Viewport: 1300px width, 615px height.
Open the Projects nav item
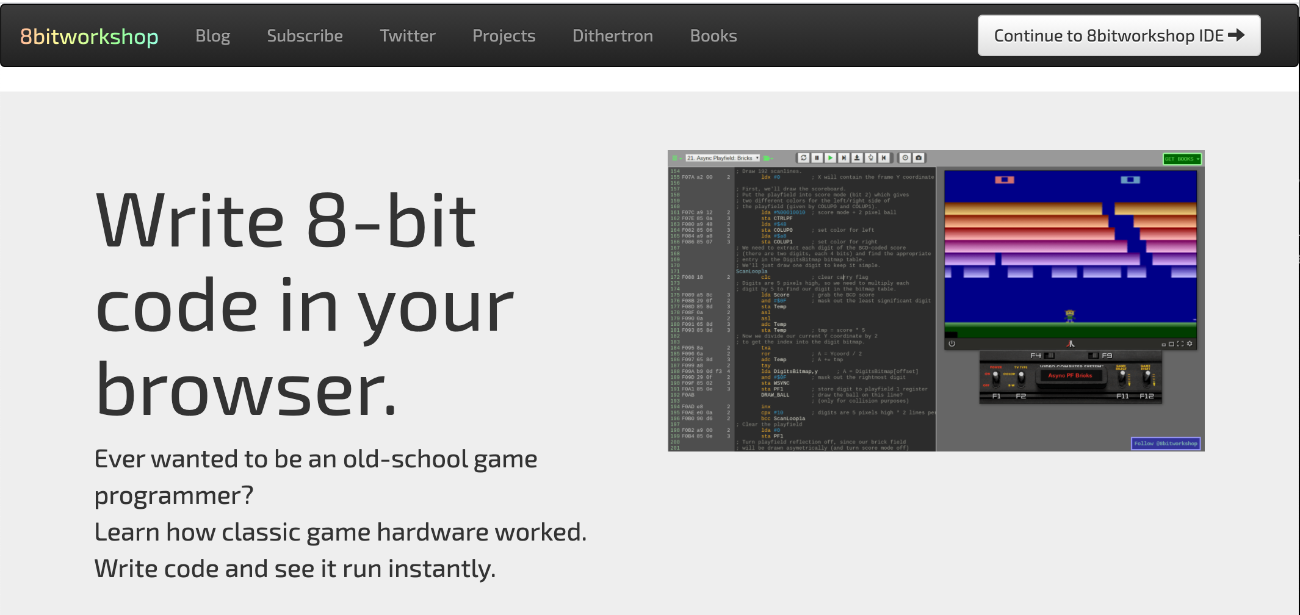click(x=504, y=36)
